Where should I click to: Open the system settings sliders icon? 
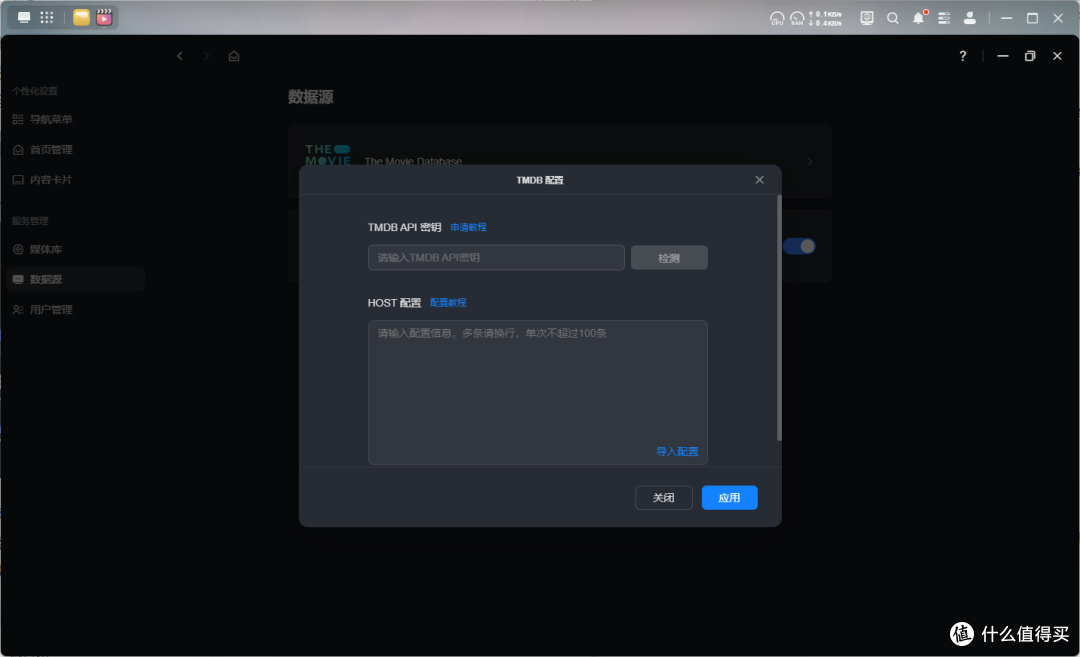click(944, 19)
